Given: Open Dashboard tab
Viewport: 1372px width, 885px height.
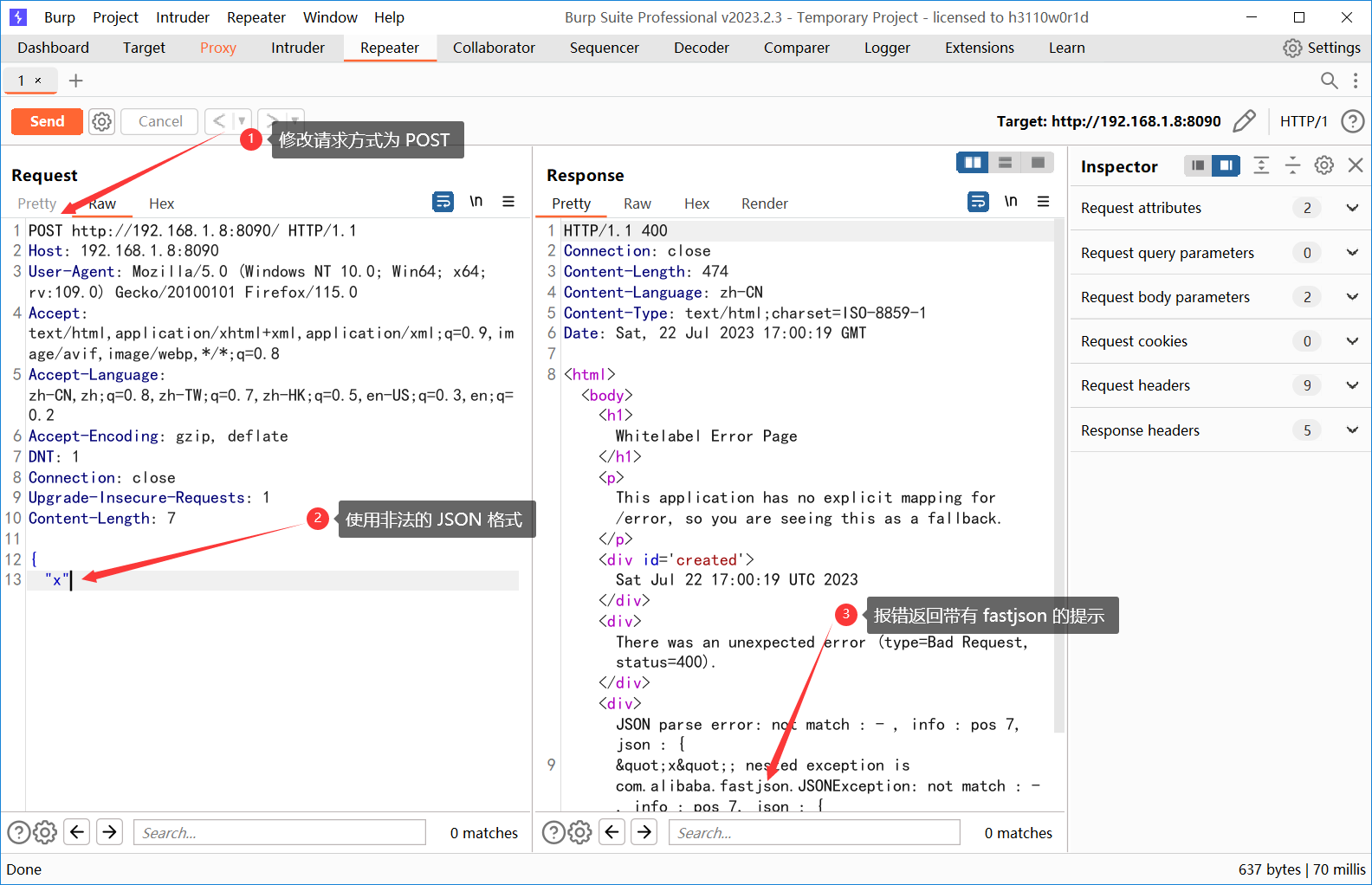Looking at the screenshot, I should point(54,48).
